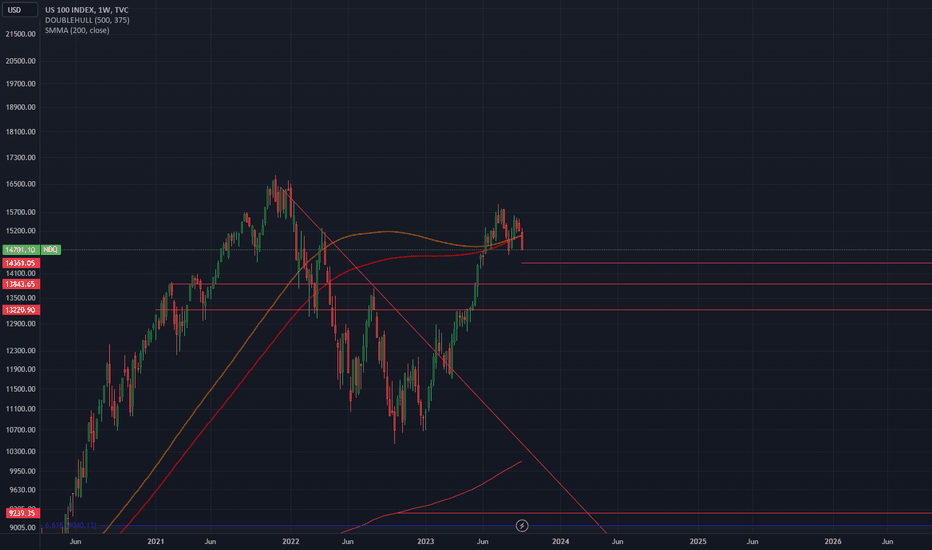
Task: Click the 15200.00 price scale value
Action: (20, 231)
